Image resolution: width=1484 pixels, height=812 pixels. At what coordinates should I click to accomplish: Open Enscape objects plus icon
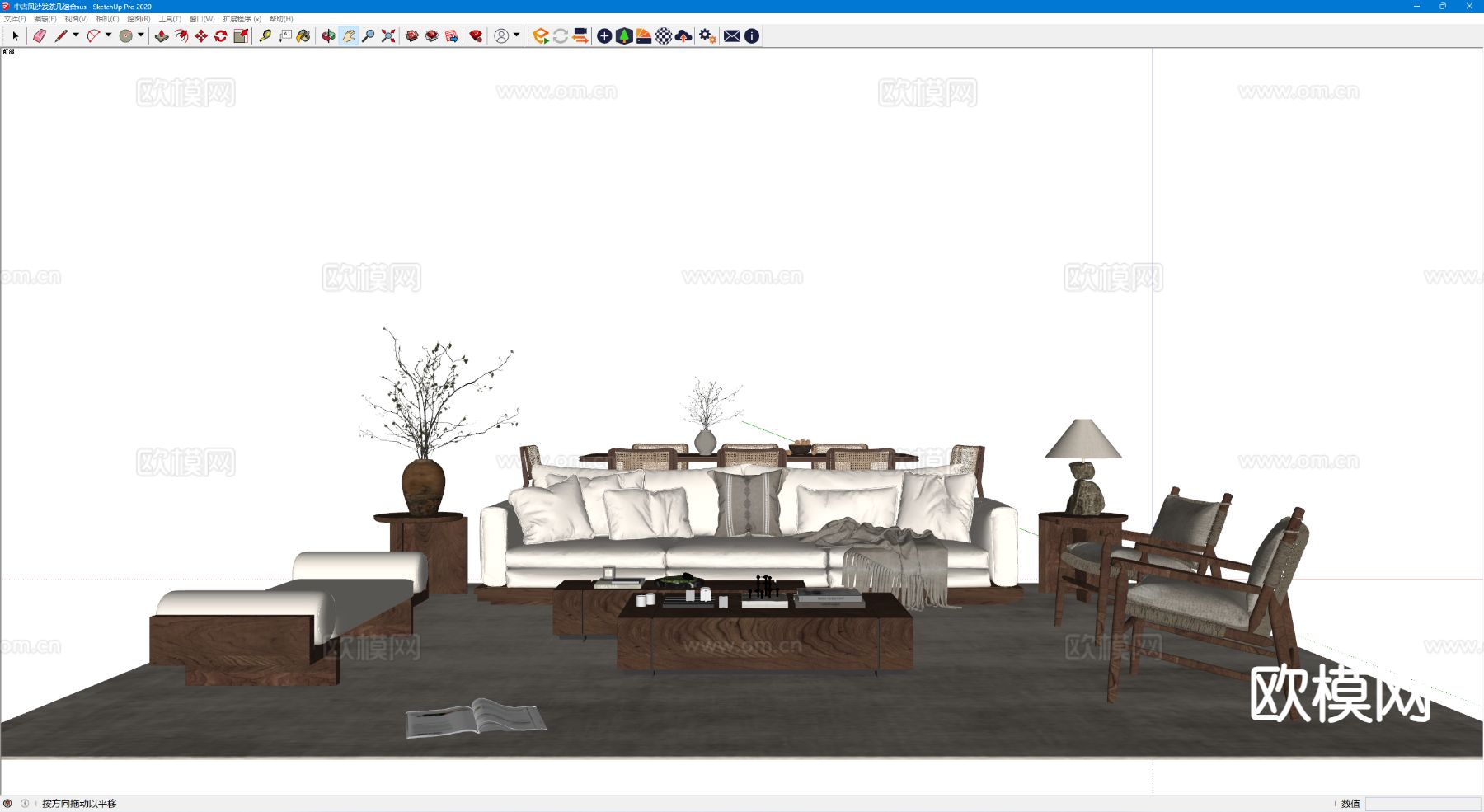[604, 36]
